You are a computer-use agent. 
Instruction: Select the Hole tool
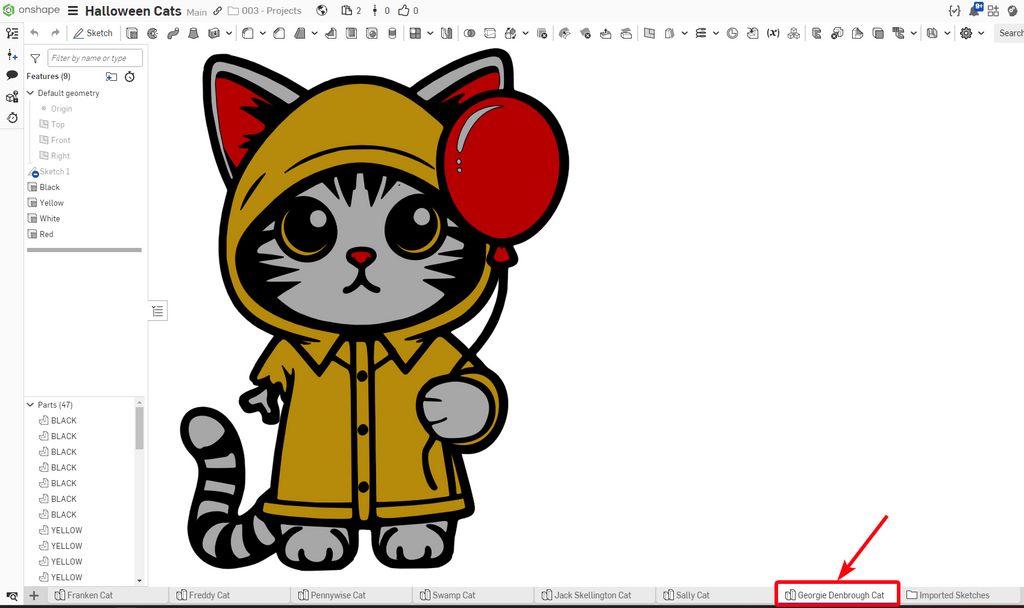pos(372,33)
